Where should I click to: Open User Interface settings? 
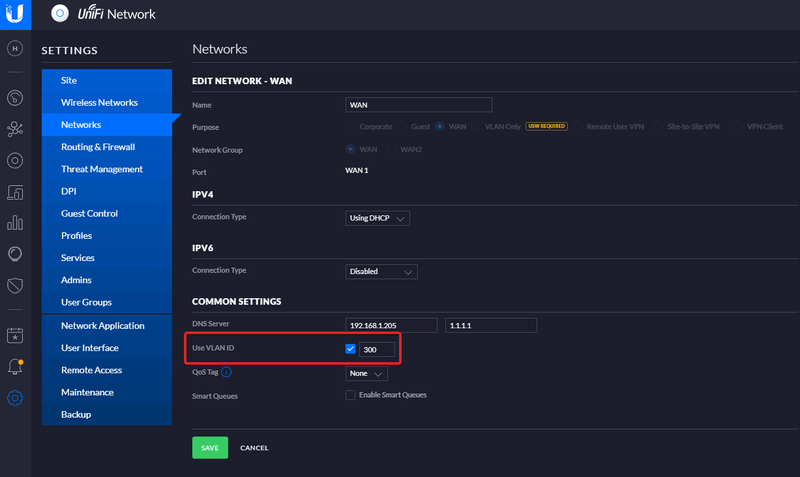[x=107, y=348]
